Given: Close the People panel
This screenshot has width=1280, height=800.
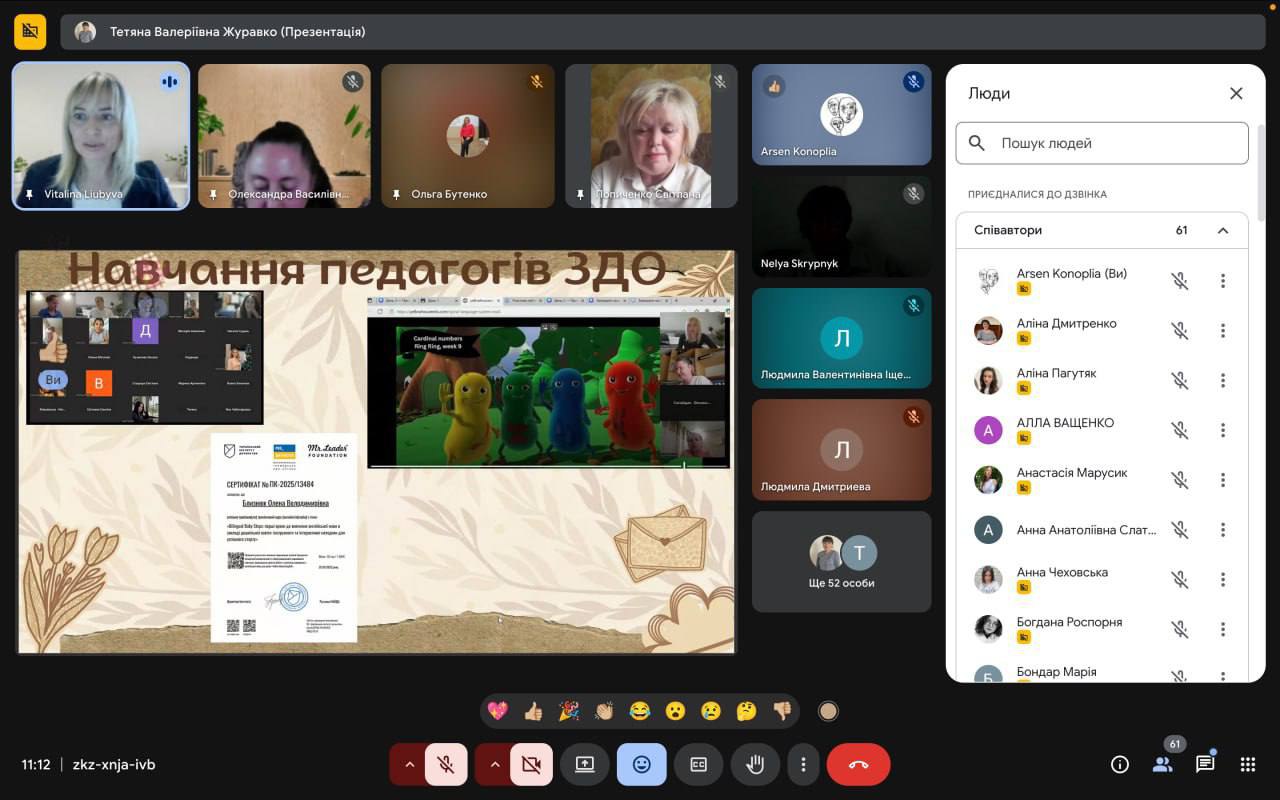Looking at the screenshot, I should point(1236,93).
